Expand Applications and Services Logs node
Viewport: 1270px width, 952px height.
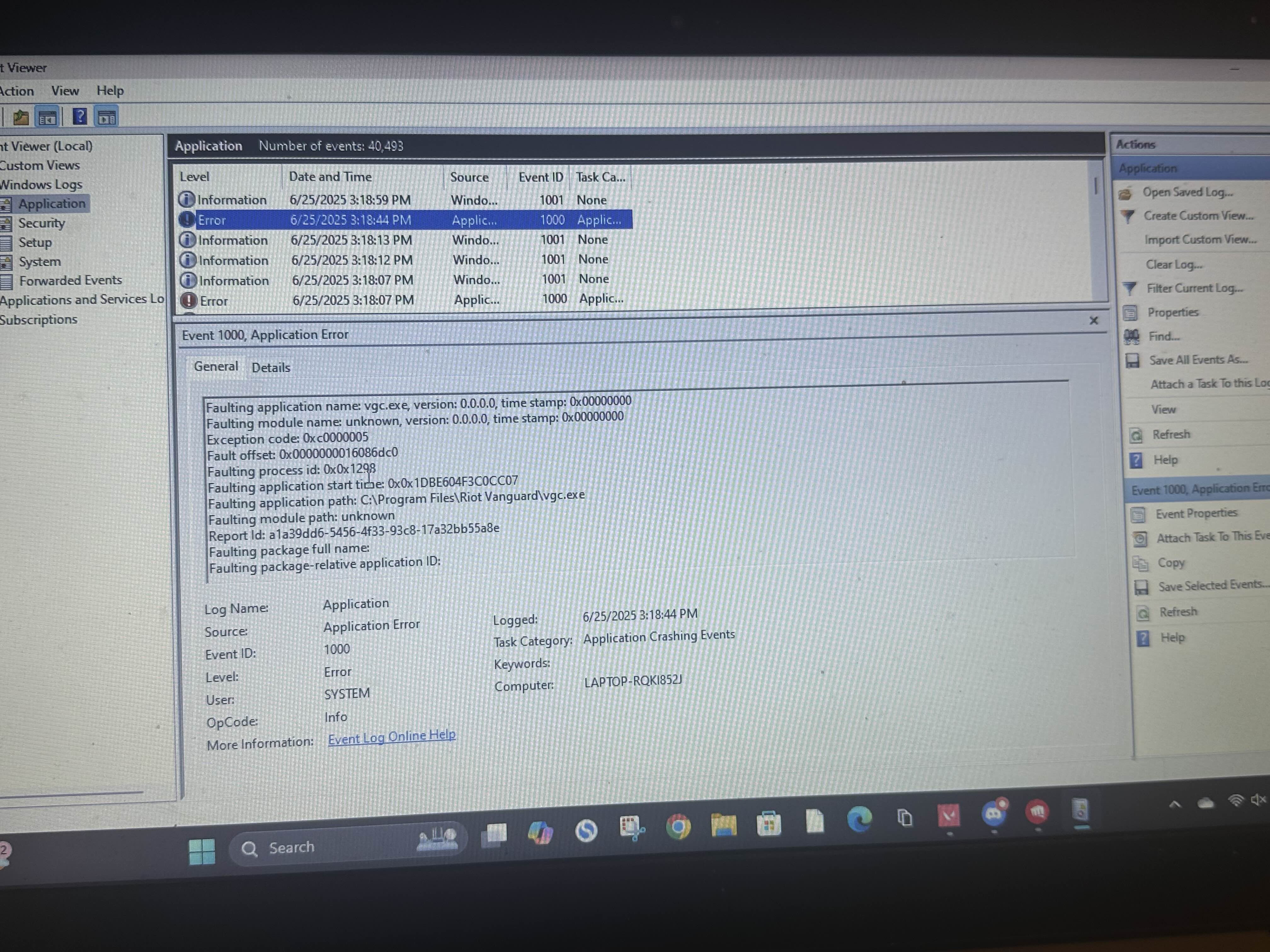[80, 299]
